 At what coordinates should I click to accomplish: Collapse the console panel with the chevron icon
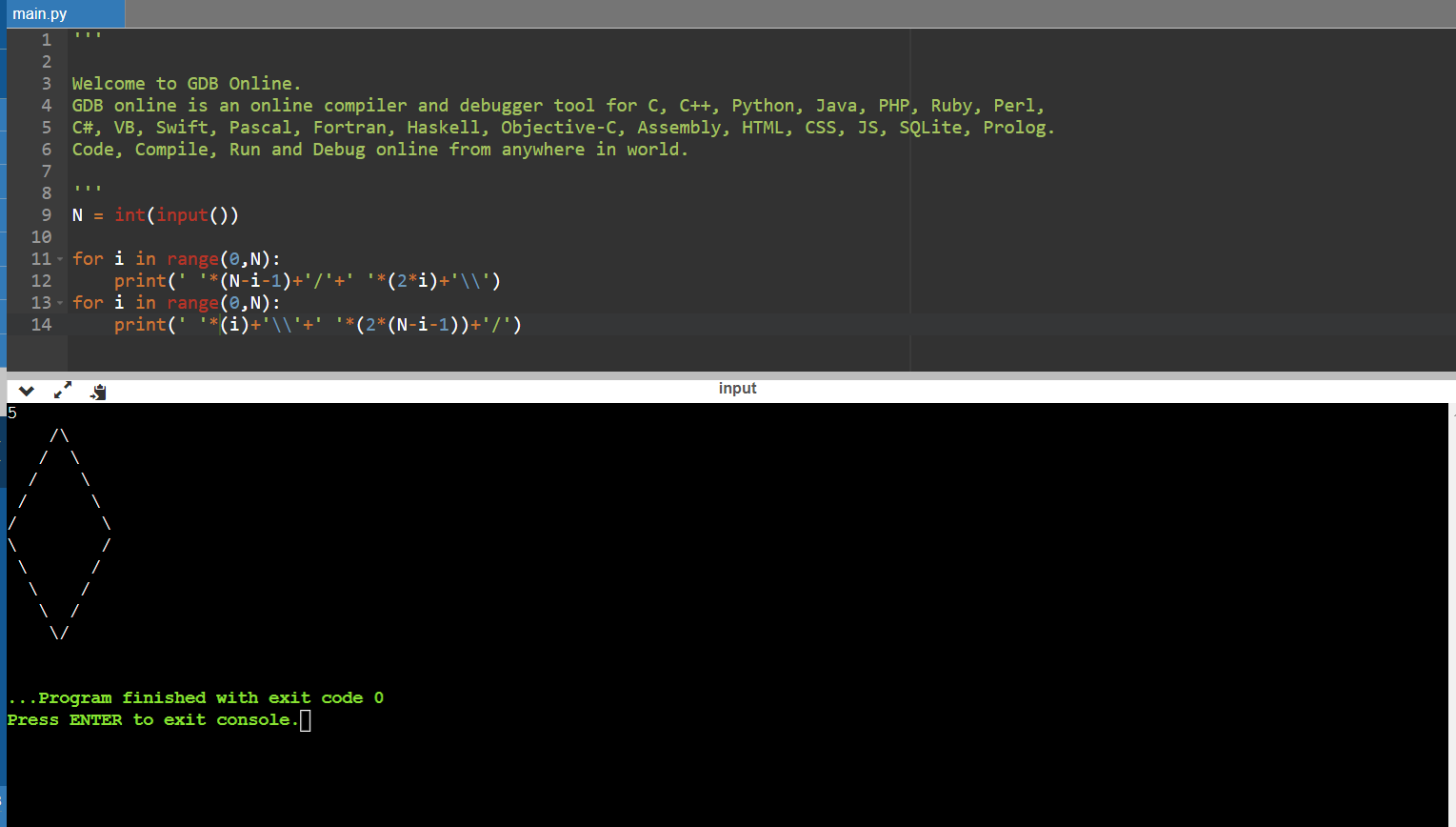click(x=27, y=391)
